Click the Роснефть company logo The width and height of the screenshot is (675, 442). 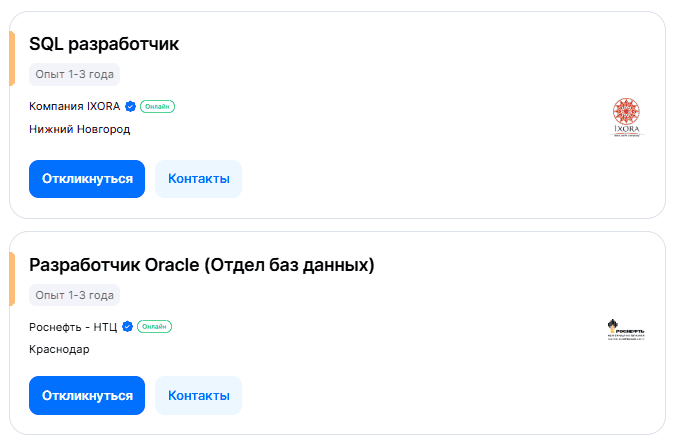pos(627,330)
